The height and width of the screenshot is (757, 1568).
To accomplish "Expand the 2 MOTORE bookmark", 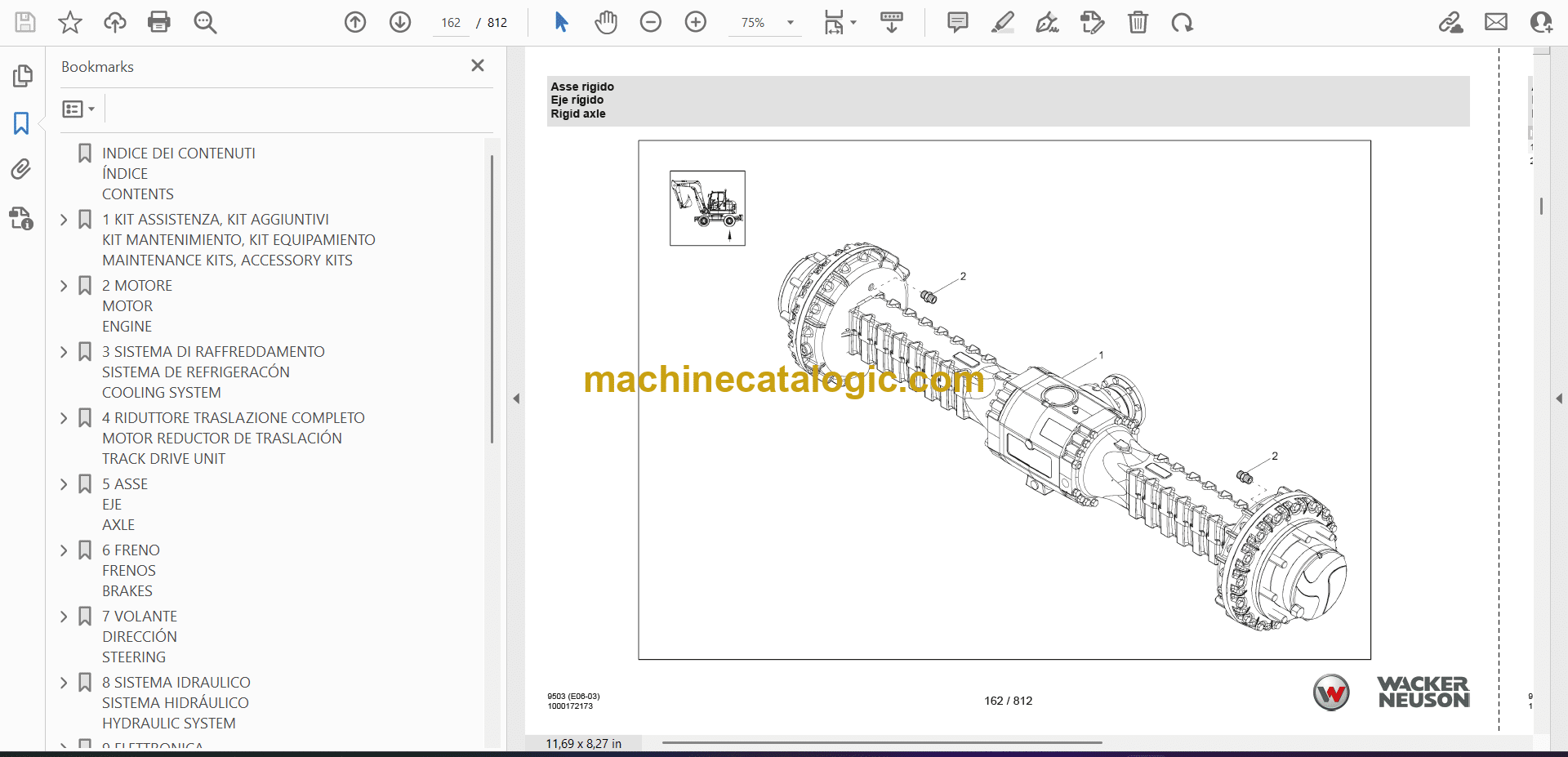I will click(x=64, y=286).
